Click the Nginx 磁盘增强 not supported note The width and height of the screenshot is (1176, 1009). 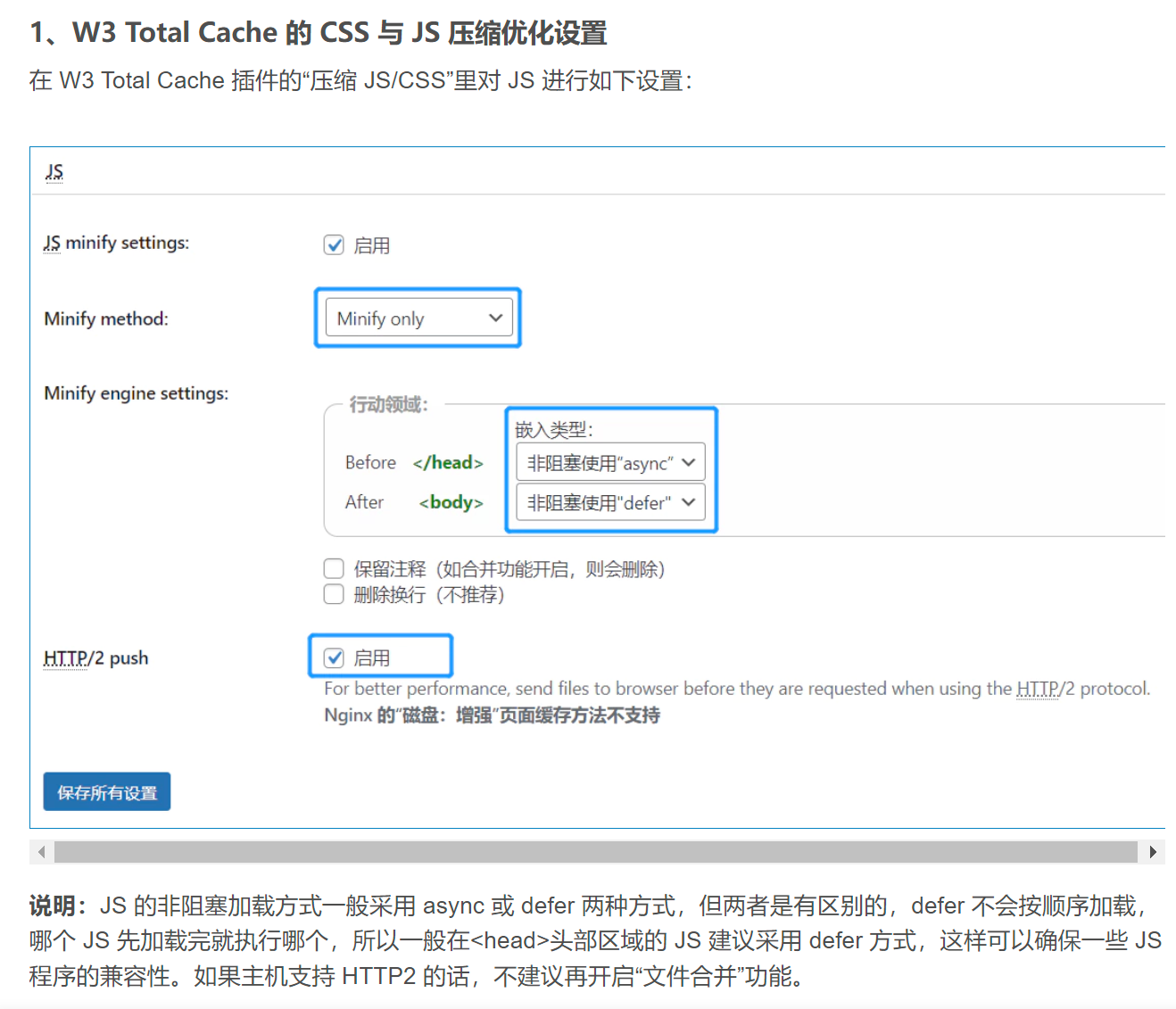click(492, 715)
